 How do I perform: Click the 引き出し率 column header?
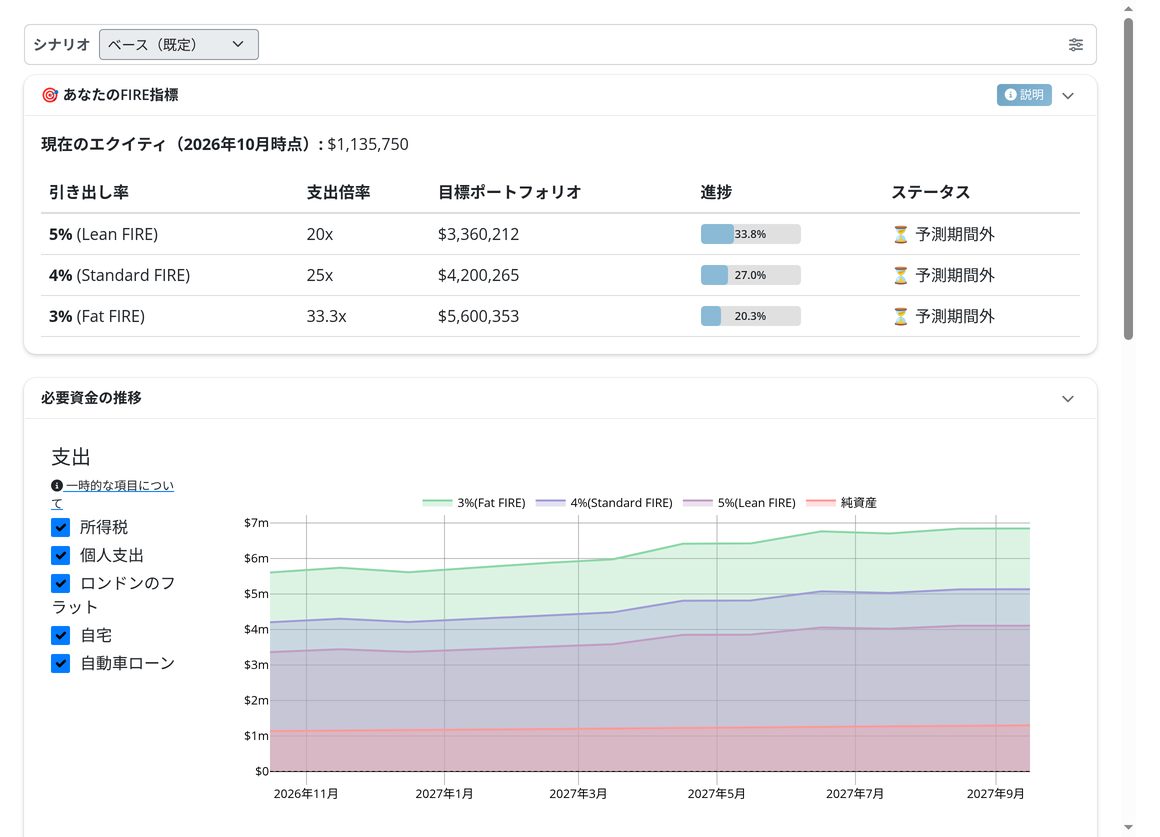coord(89,192)
